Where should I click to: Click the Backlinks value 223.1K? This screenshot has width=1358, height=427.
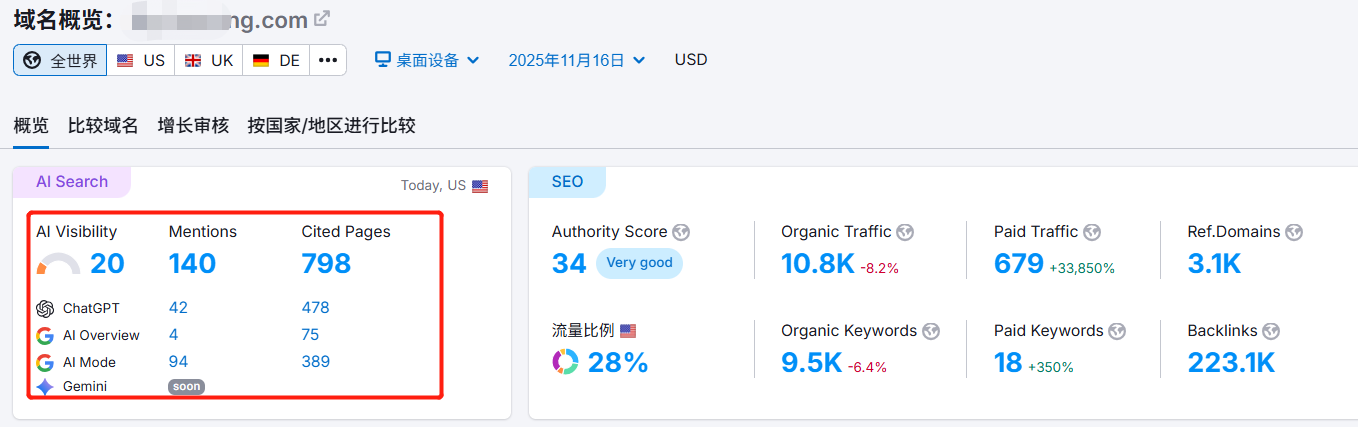(1231, 362)
